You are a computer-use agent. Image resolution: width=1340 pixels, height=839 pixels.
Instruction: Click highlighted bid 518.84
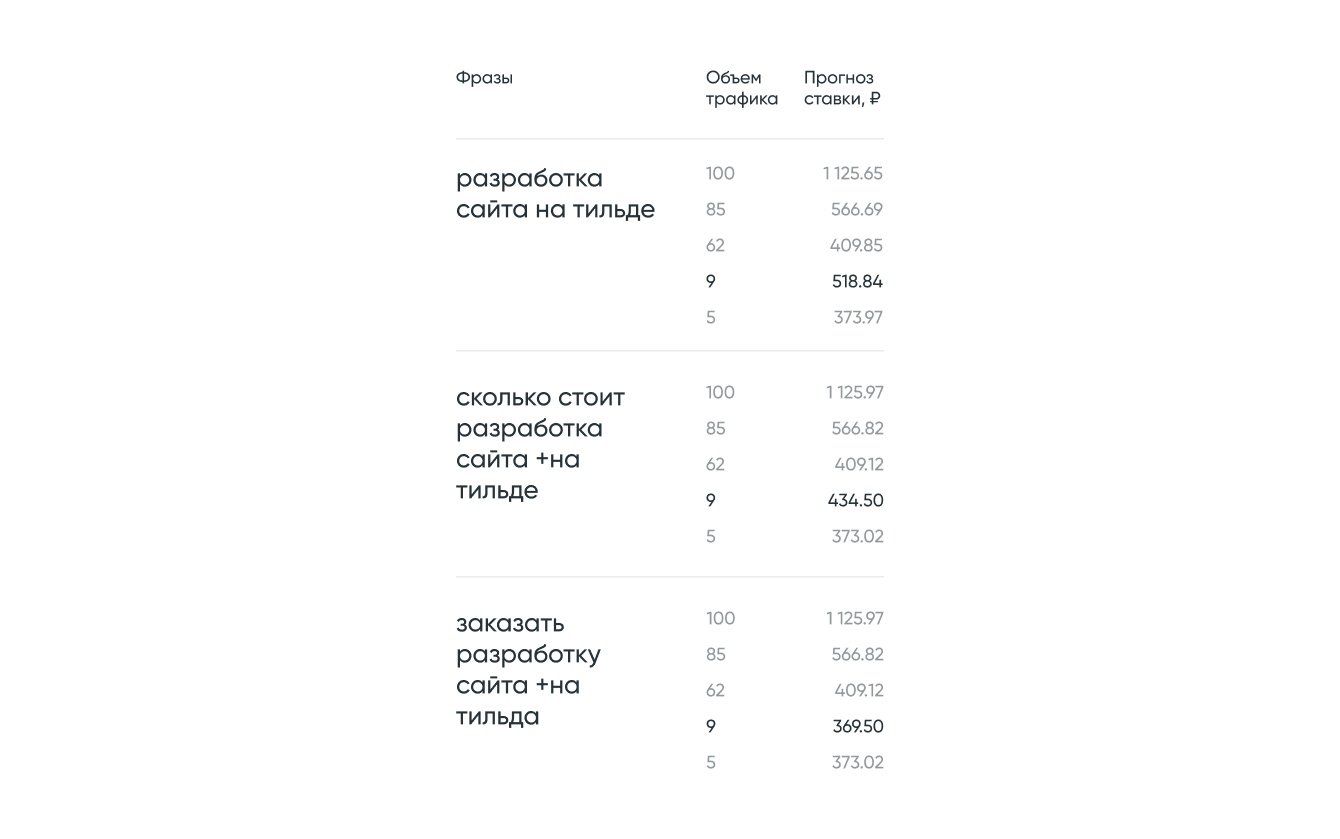tap(857, 282)
